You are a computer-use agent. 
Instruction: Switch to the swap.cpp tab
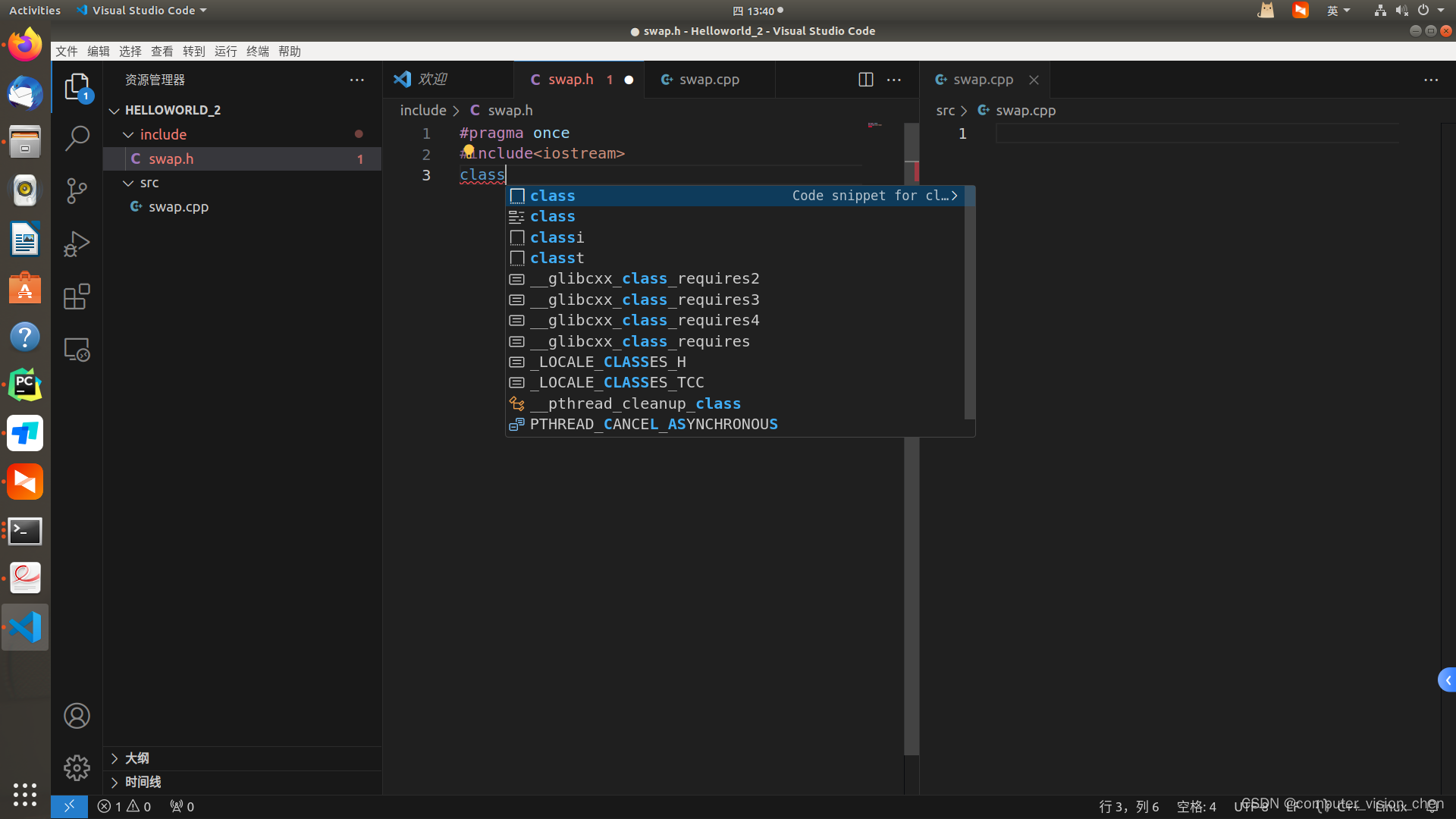(709, 79)
